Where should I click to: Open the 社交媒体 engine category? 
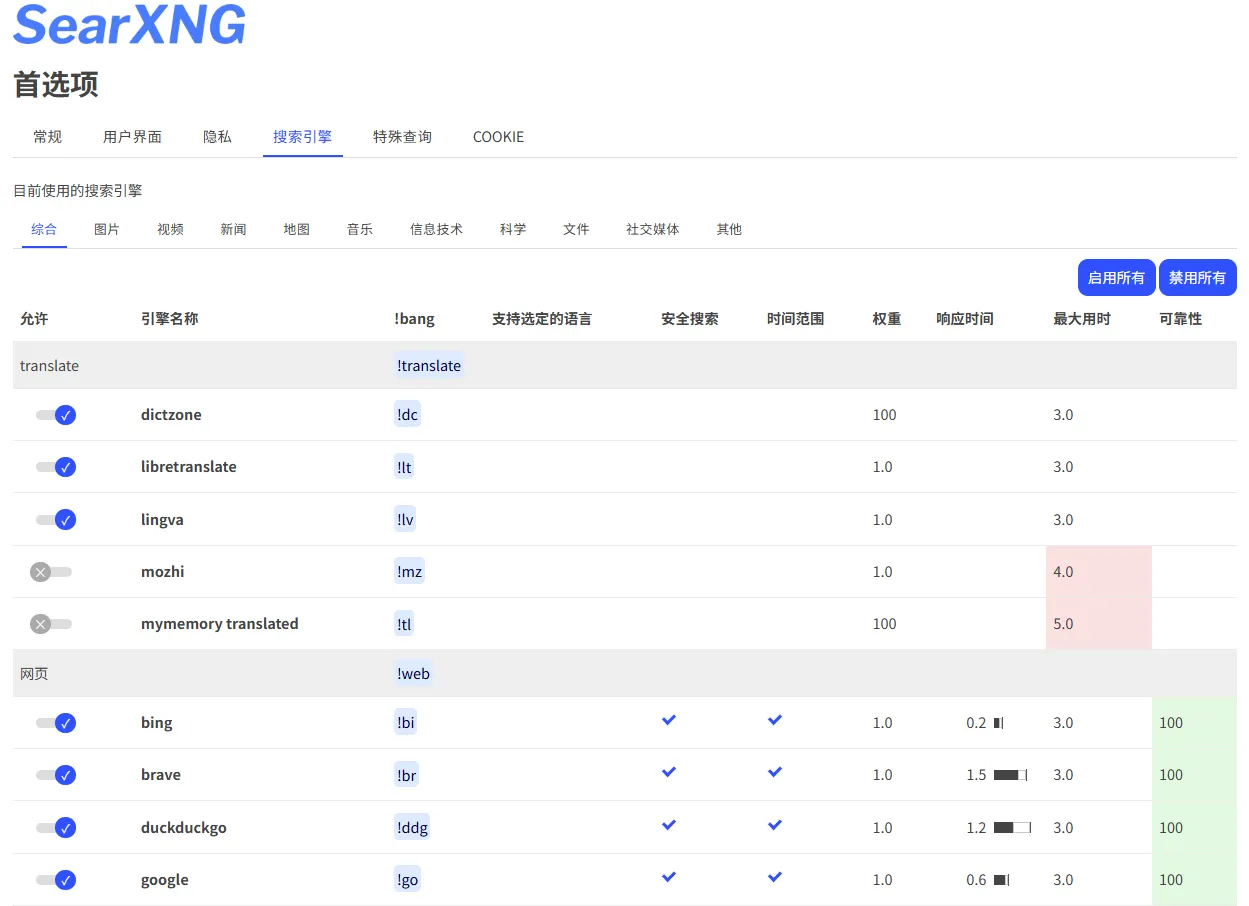(x=653, y=229)
